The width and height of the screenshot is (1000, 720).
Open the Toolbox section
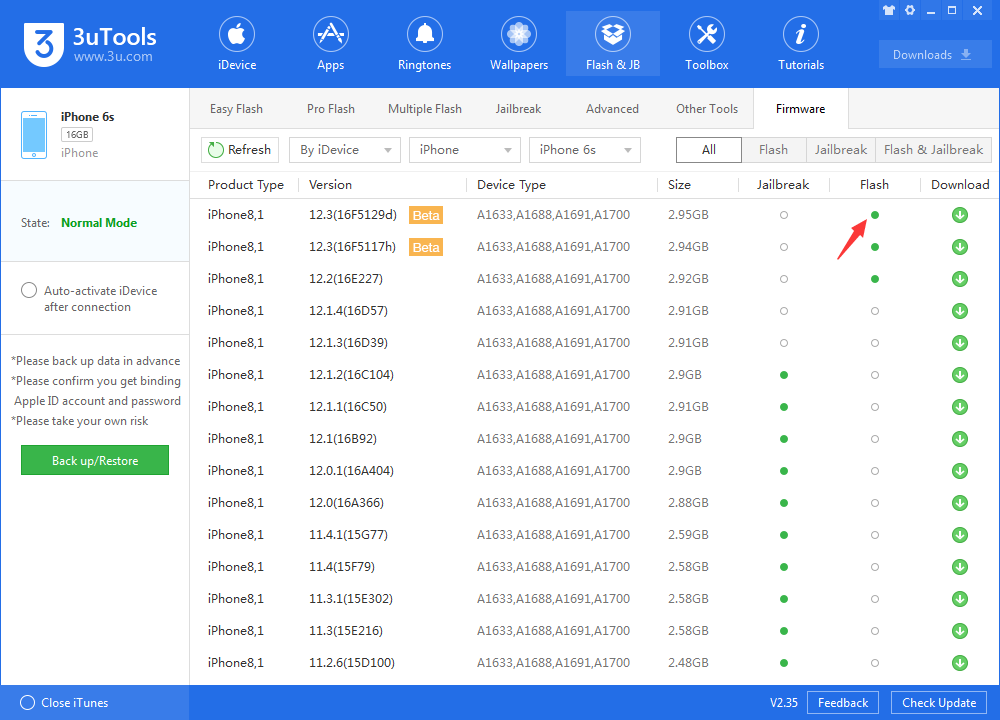[707, 44]
